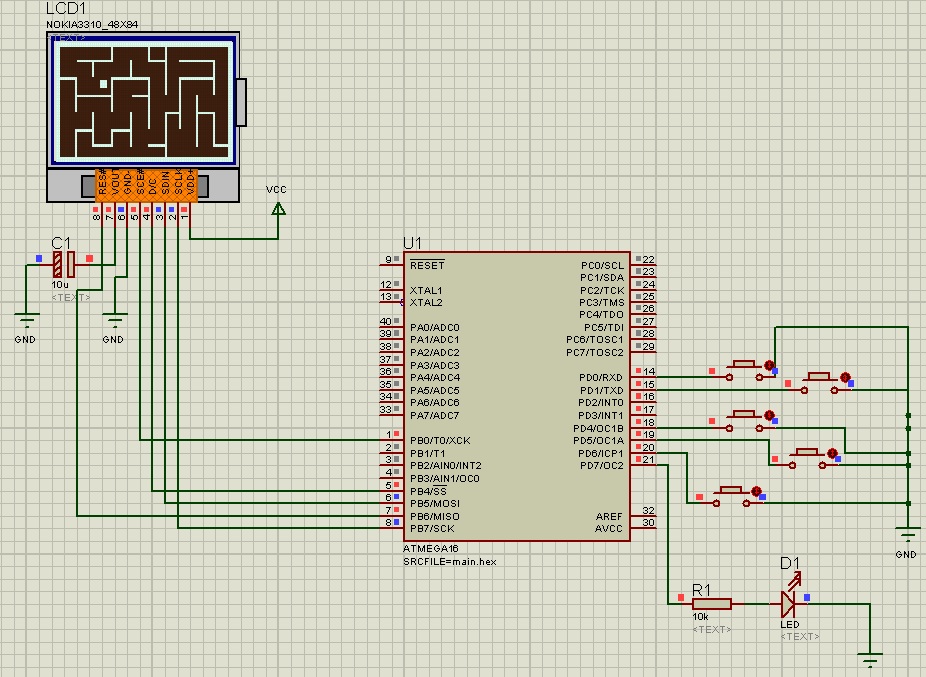926x677 pixels.
Task: Click the C1 reference label
Action: pyautogui.click(x=61, y=243)
